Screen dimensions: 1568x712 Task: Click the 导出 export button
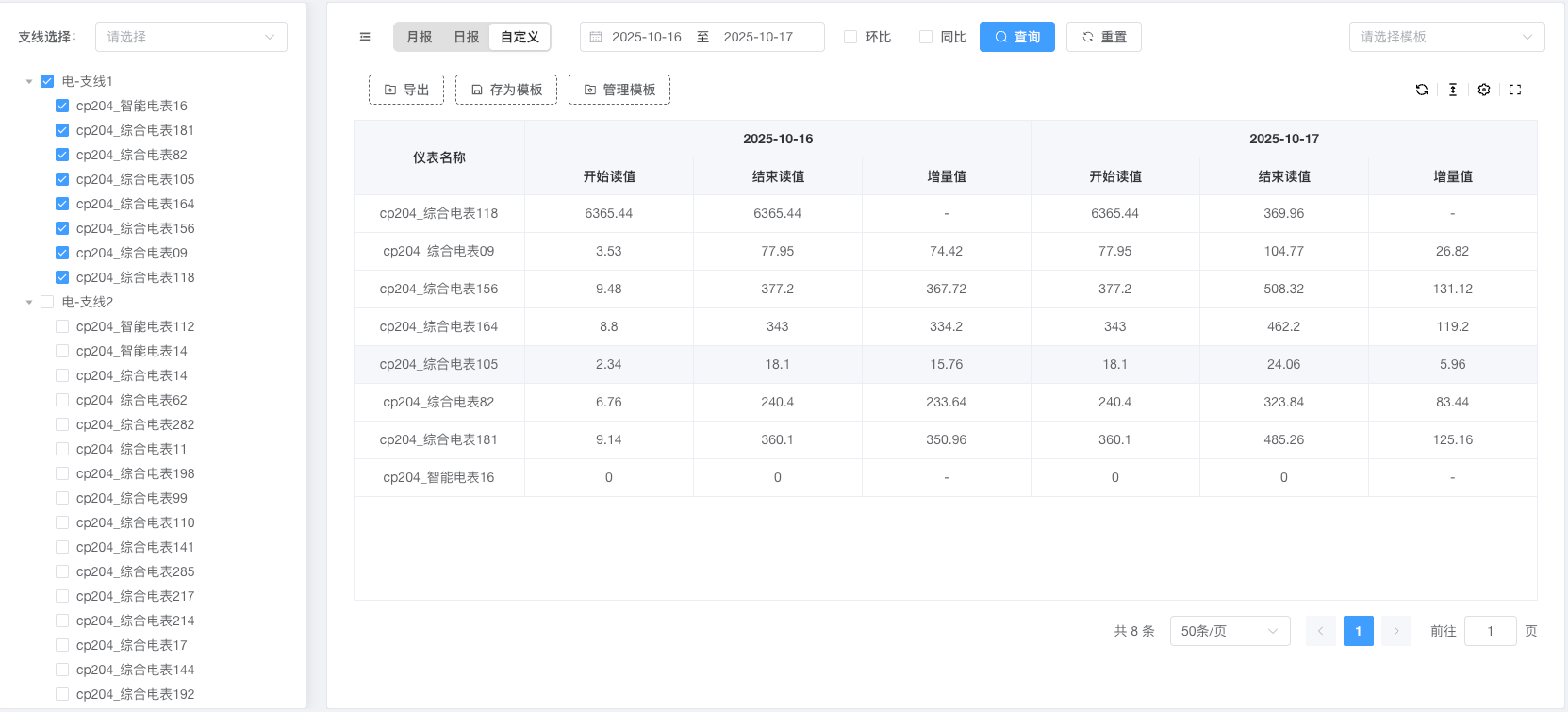[406, 90]
